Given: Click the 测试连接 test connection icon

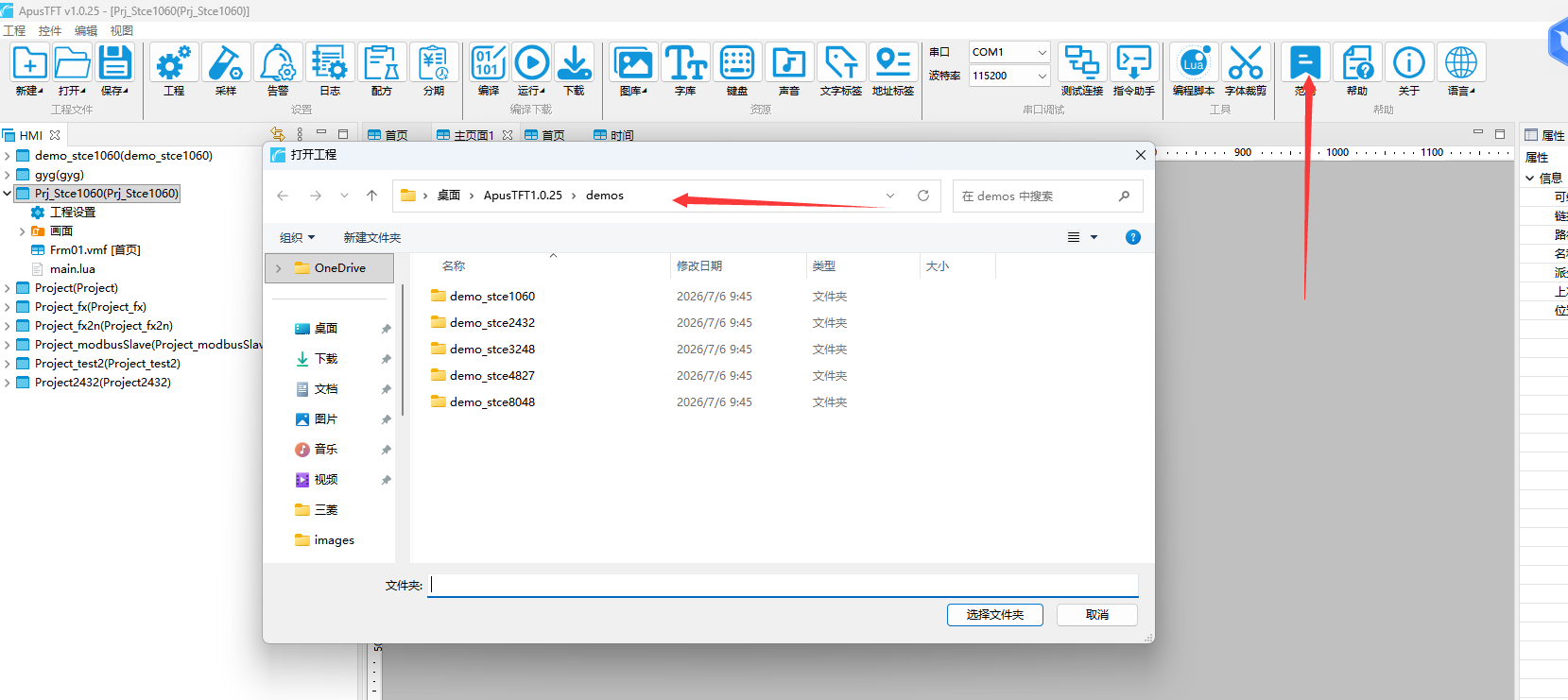Looking at the screenshot, I should [1082, 63].
